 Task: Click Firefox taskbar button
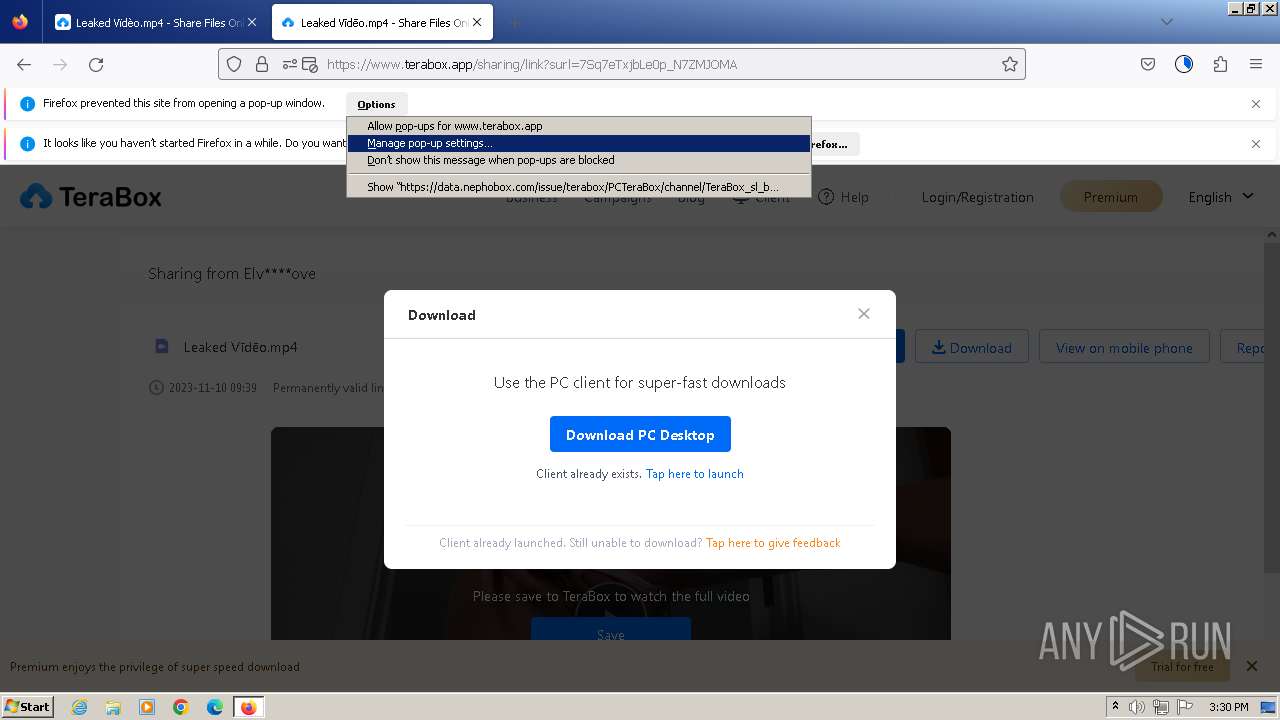point(249,707)
